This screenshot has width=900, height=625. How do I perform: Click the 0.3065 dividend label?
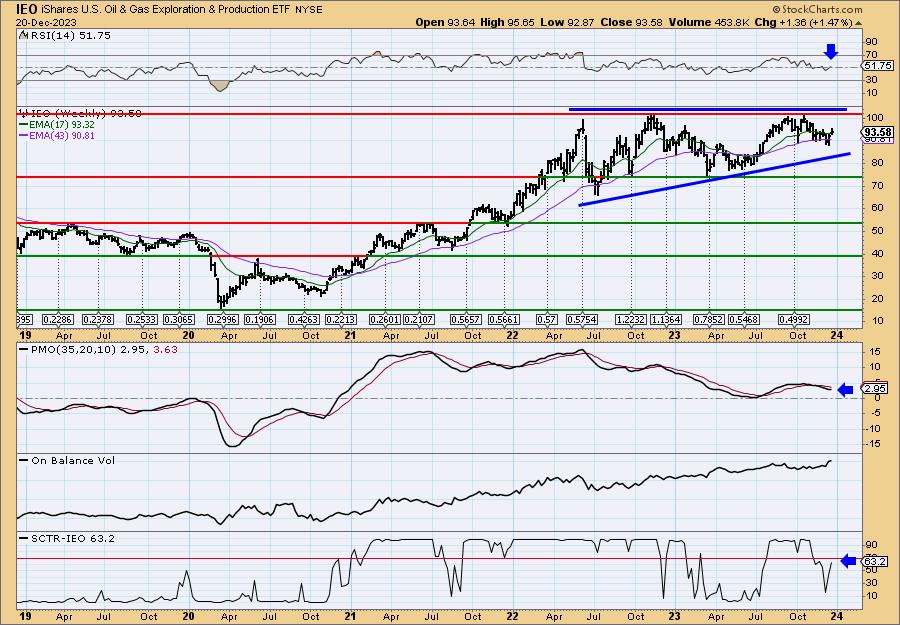[x=179, y=320]
